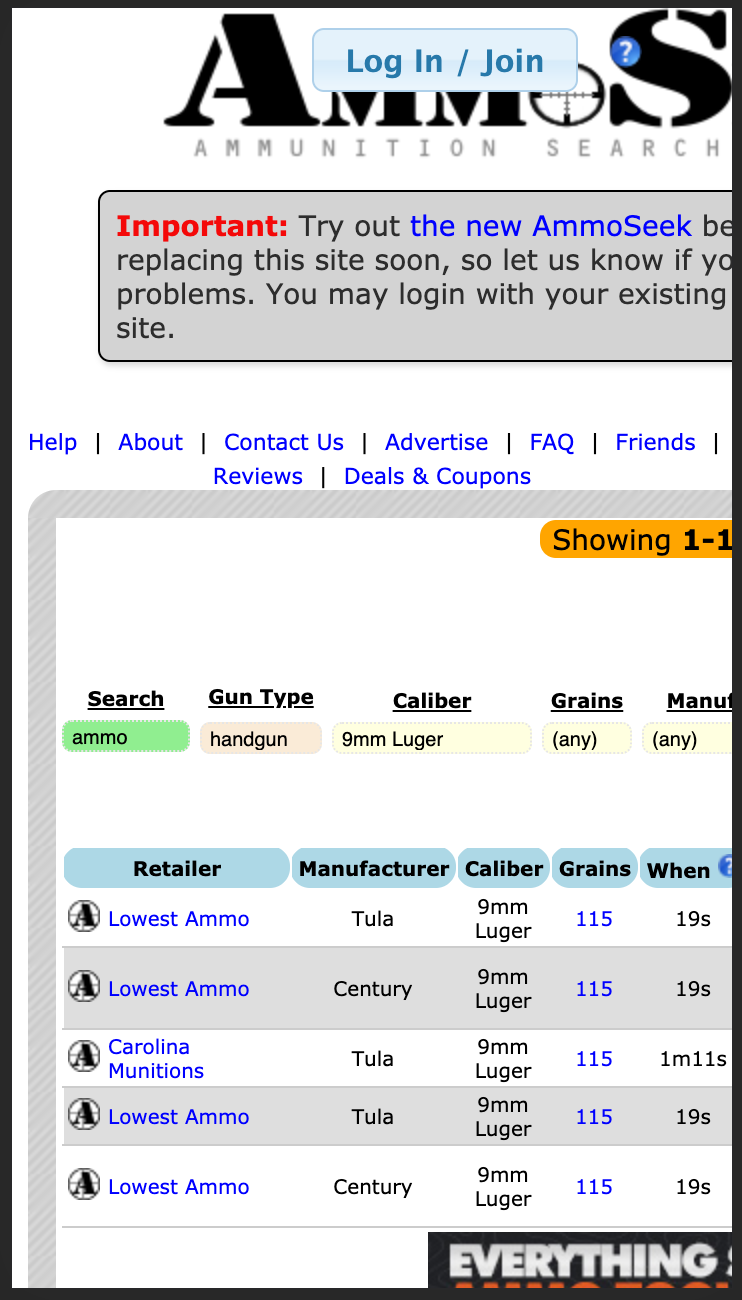Click the retailer icon in the first Lowest Ammo Century row
This screenshot has width=742, height=1300.
click(x=84, y=986)
